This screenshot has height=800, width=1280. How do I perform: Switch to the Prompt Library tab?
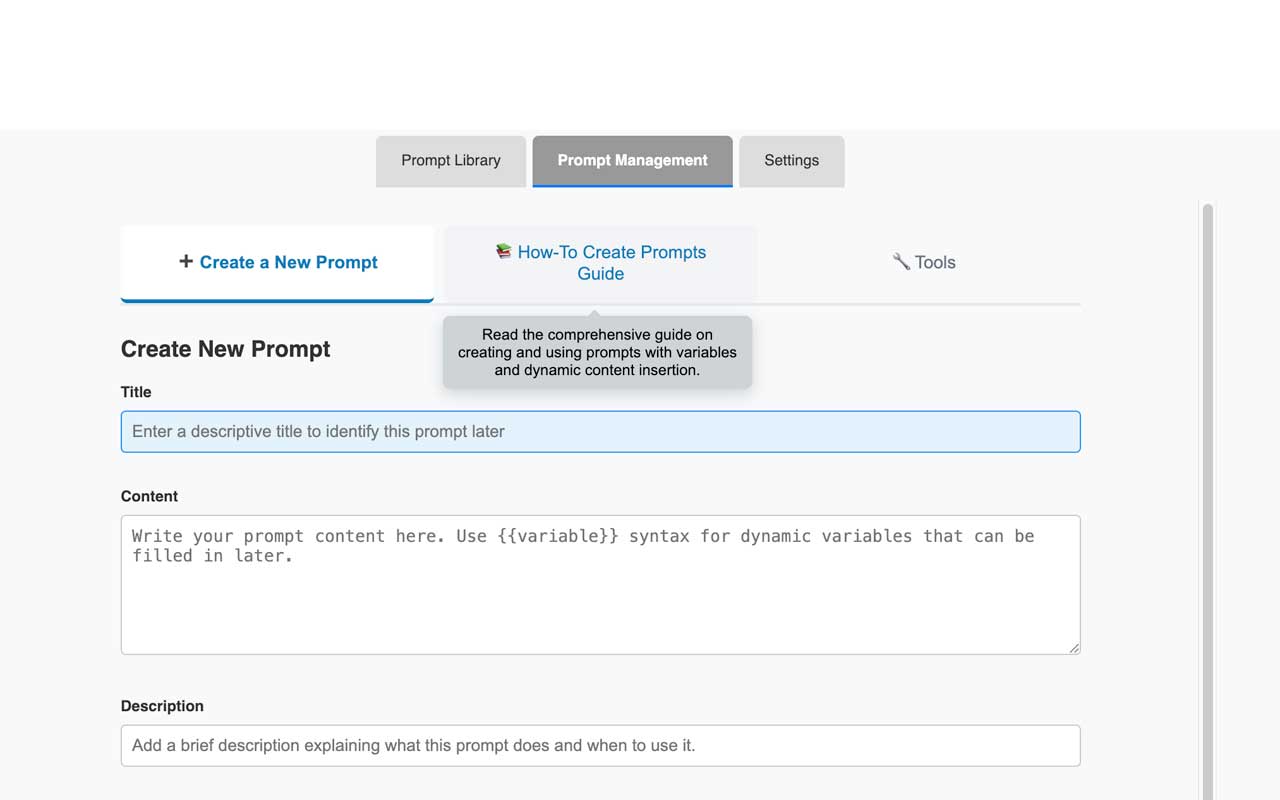tap(451, 160)
